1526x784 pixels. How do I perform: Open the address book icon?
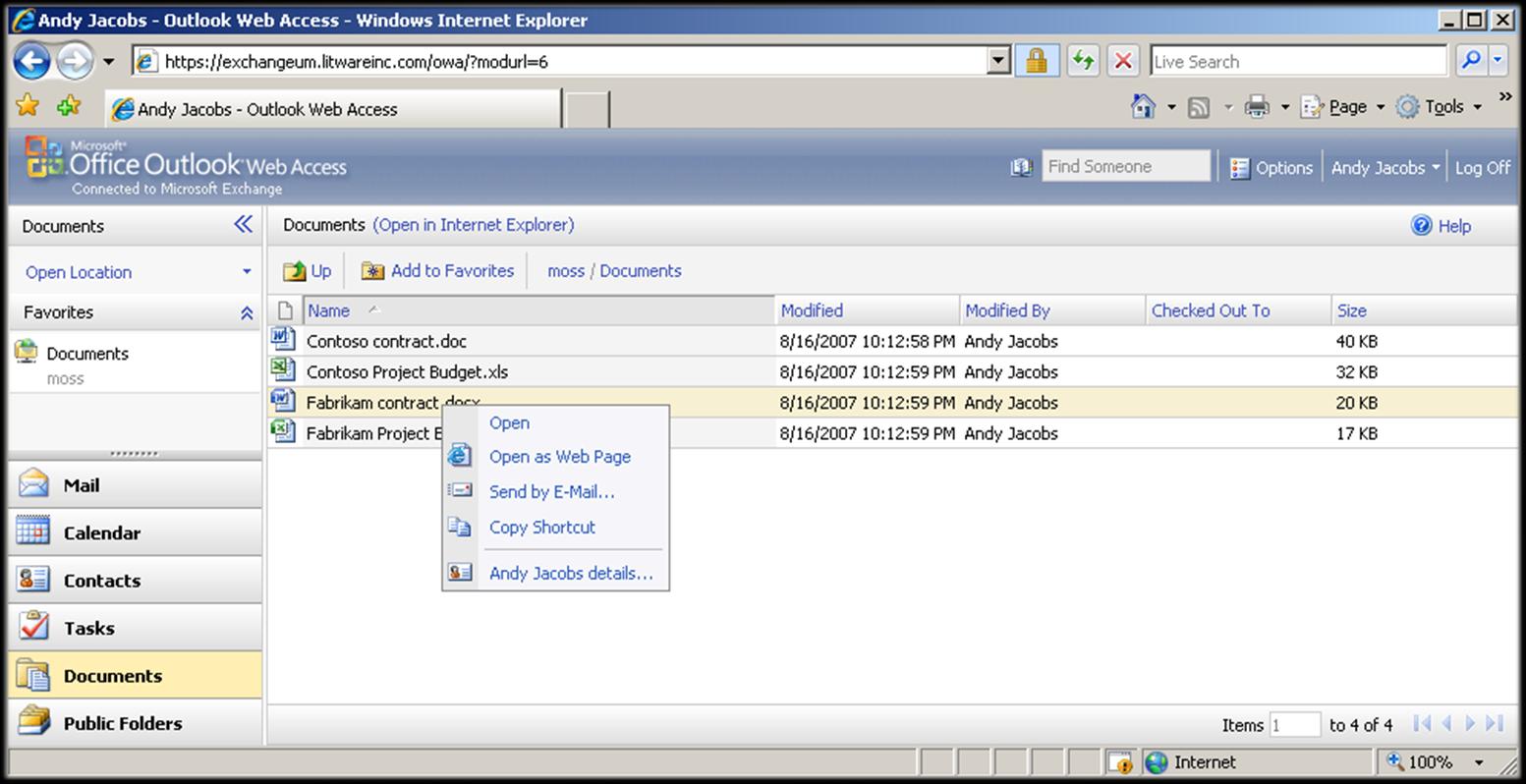coord(1021,168)
